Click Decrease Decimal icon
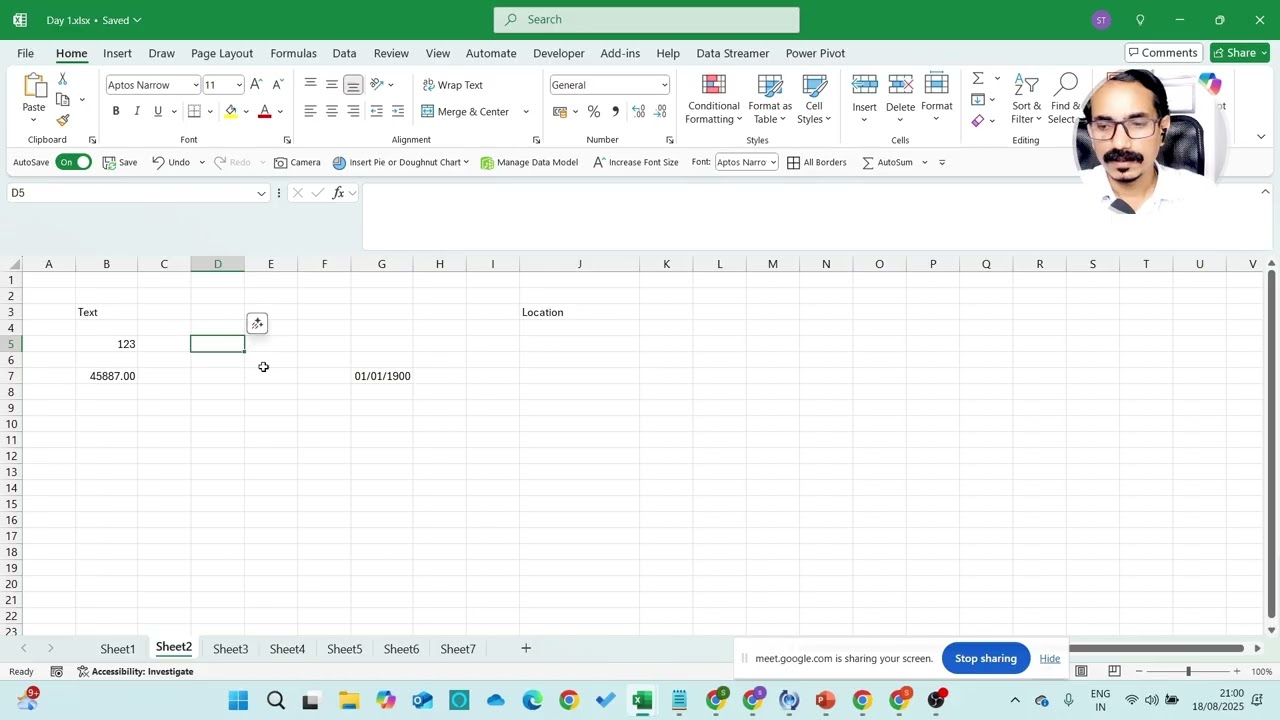 (x=661, y=111)
